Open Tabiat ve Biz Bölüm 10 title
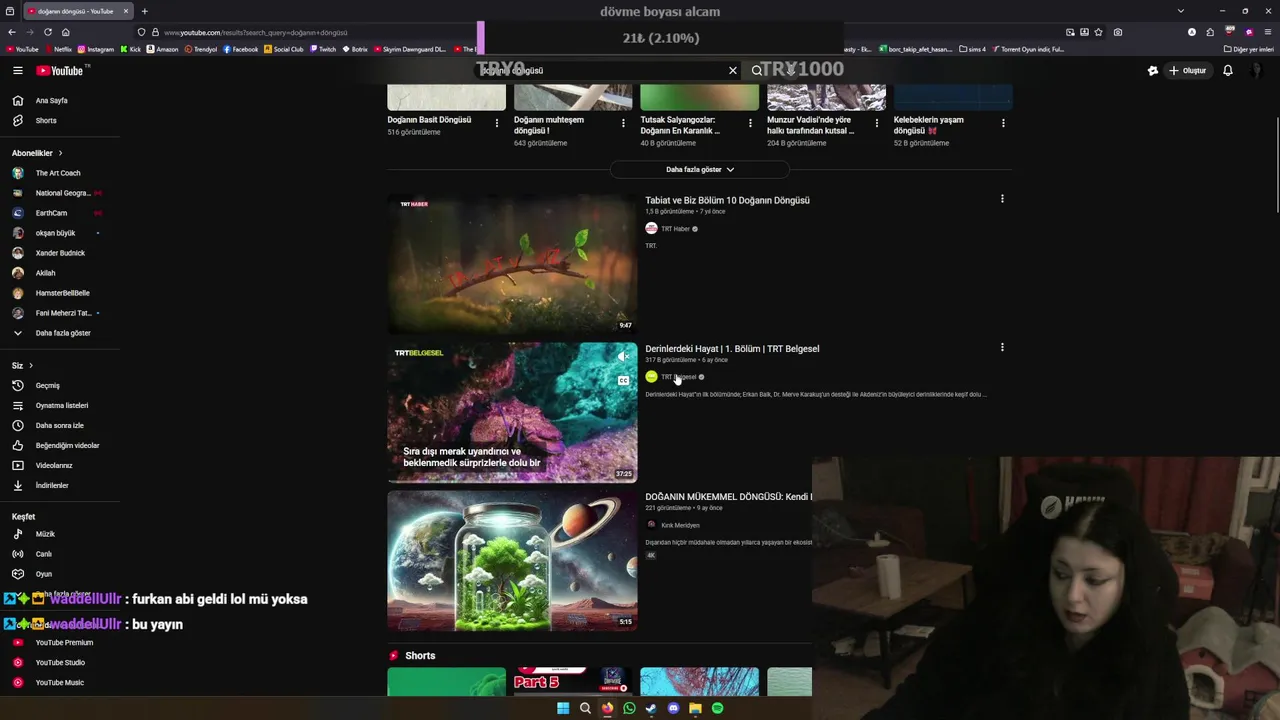This screenshot has height=720, width=1280. pyautogui.click(x=727, y=200)
